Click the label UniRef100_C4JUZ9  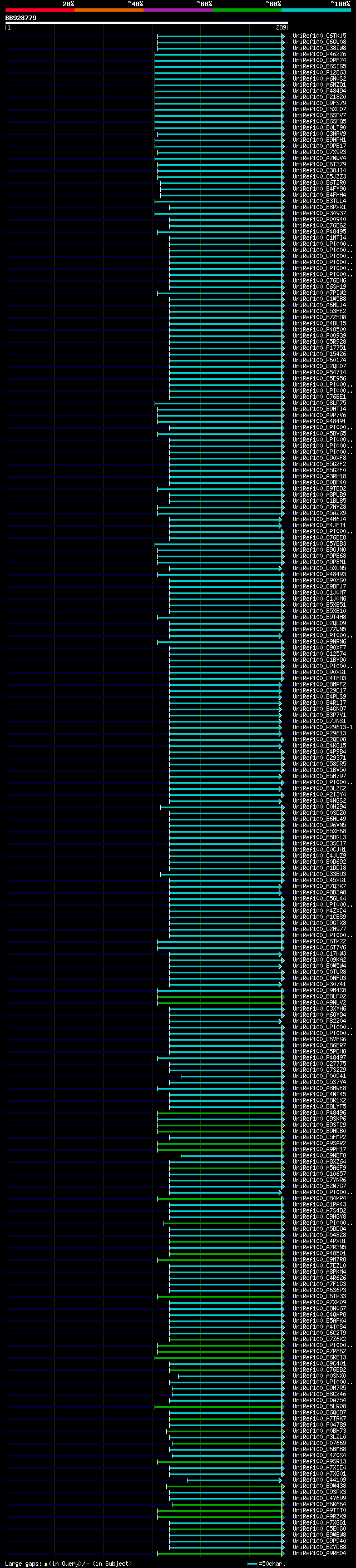click(x=319, y=856)
